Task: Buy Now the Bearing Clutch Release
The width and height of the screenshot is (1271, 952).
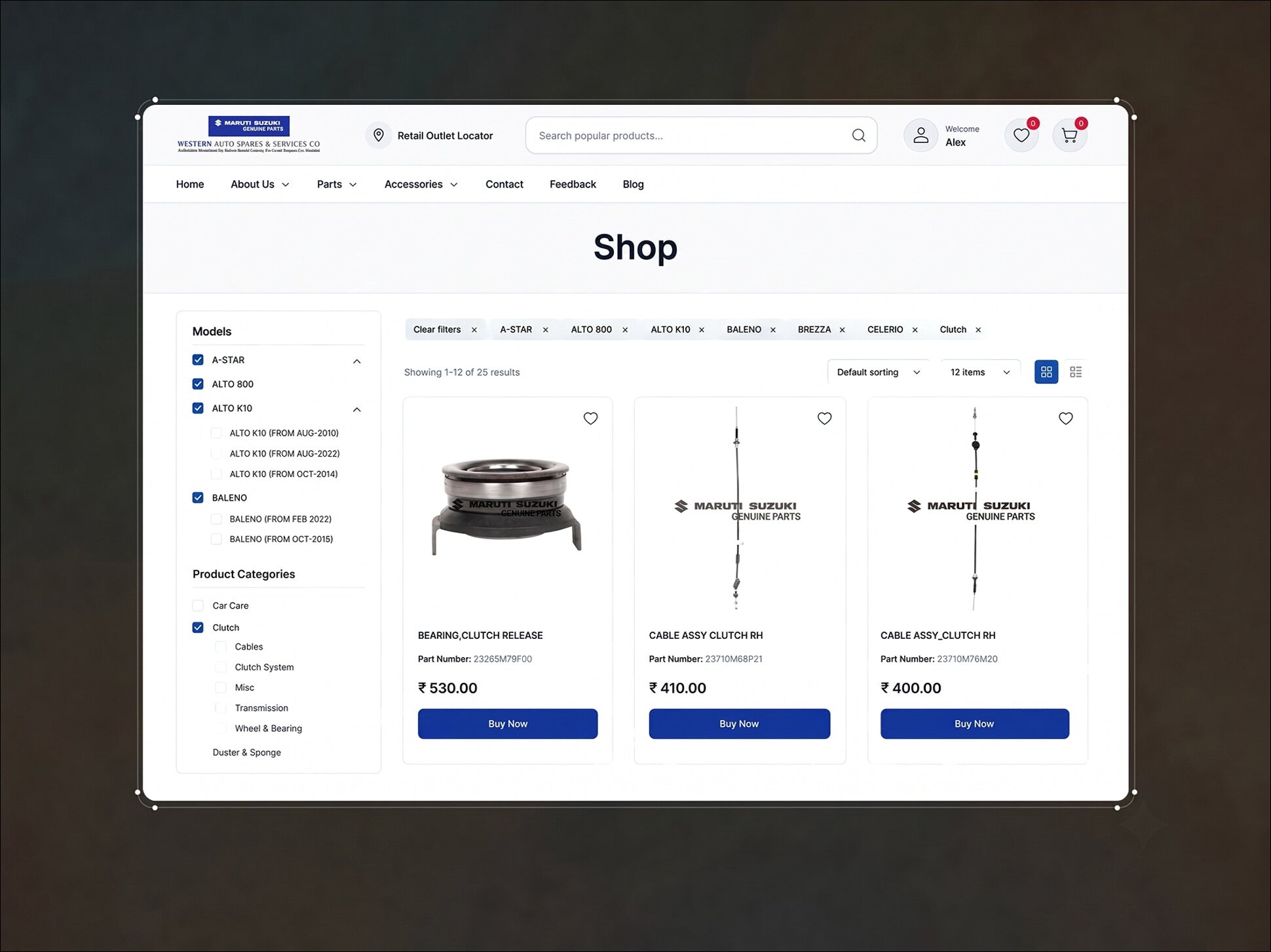Action: [x=508, y=724]
